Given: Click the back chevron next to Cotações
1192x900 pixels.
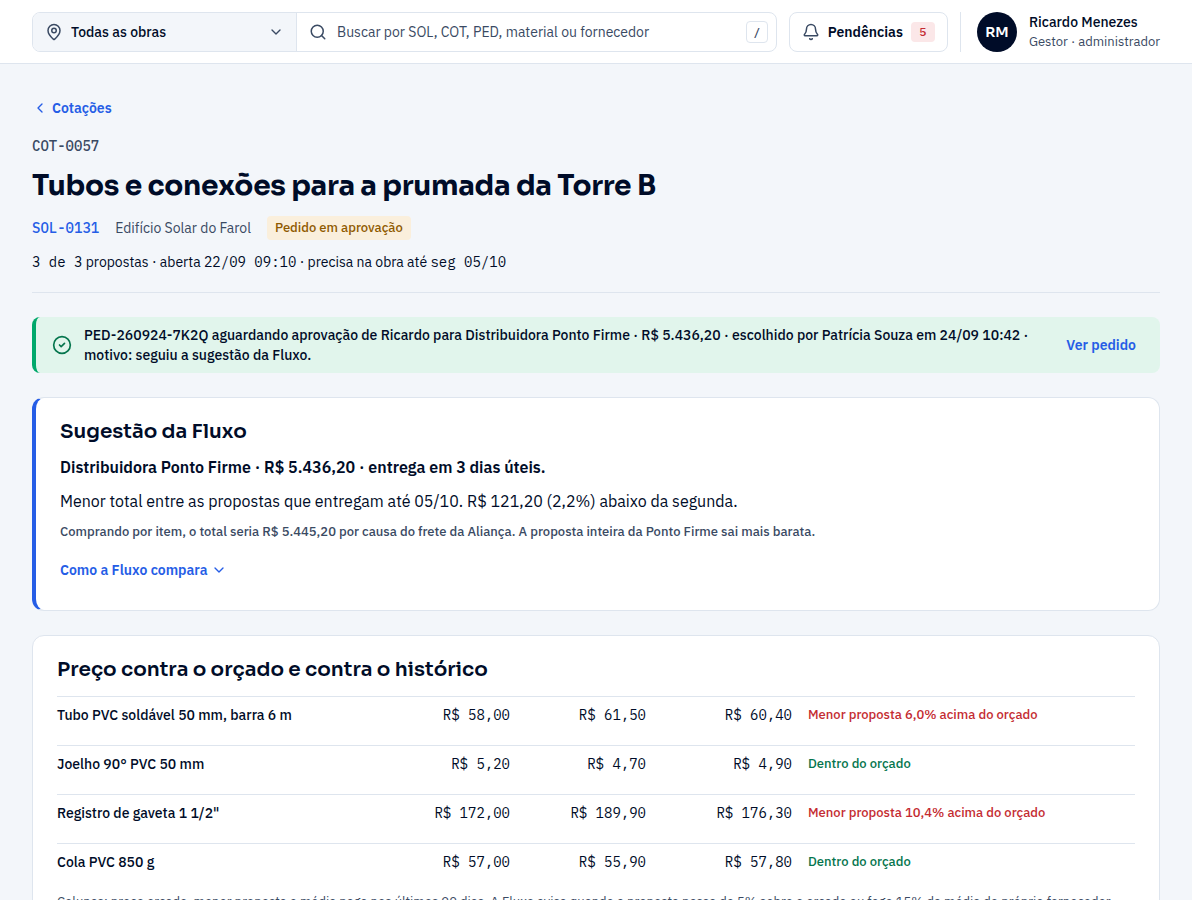Looking at the screenshot, I should (40, 108).
